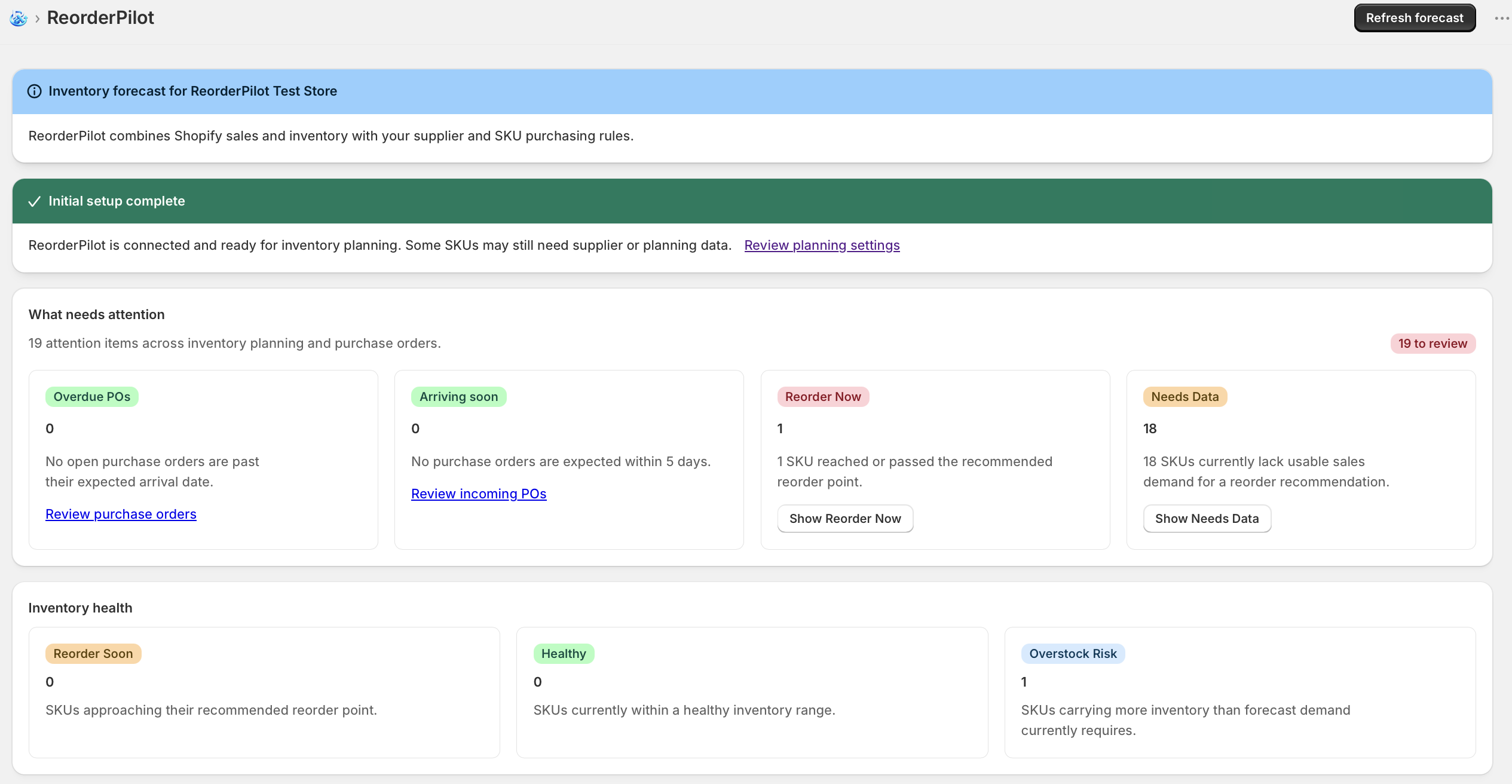Click the count 0 under Overdue POs
The height and width of the screenshot is (784, 1512).
coord(50,429)
